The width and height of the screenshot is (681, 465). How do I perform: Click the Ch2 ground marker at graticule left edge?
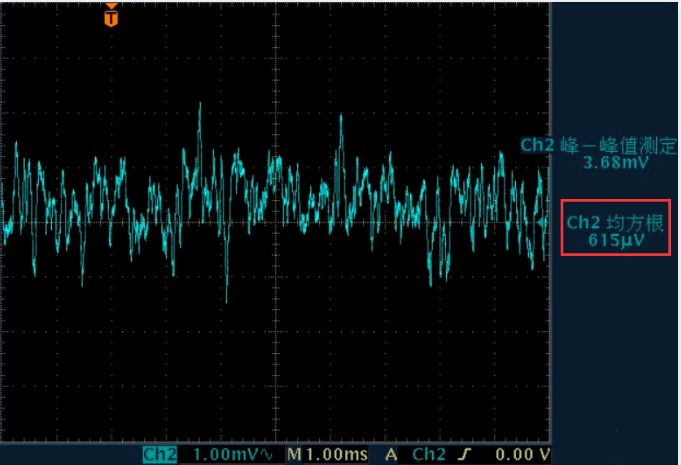pyautogui.click(x=5, y=222)
